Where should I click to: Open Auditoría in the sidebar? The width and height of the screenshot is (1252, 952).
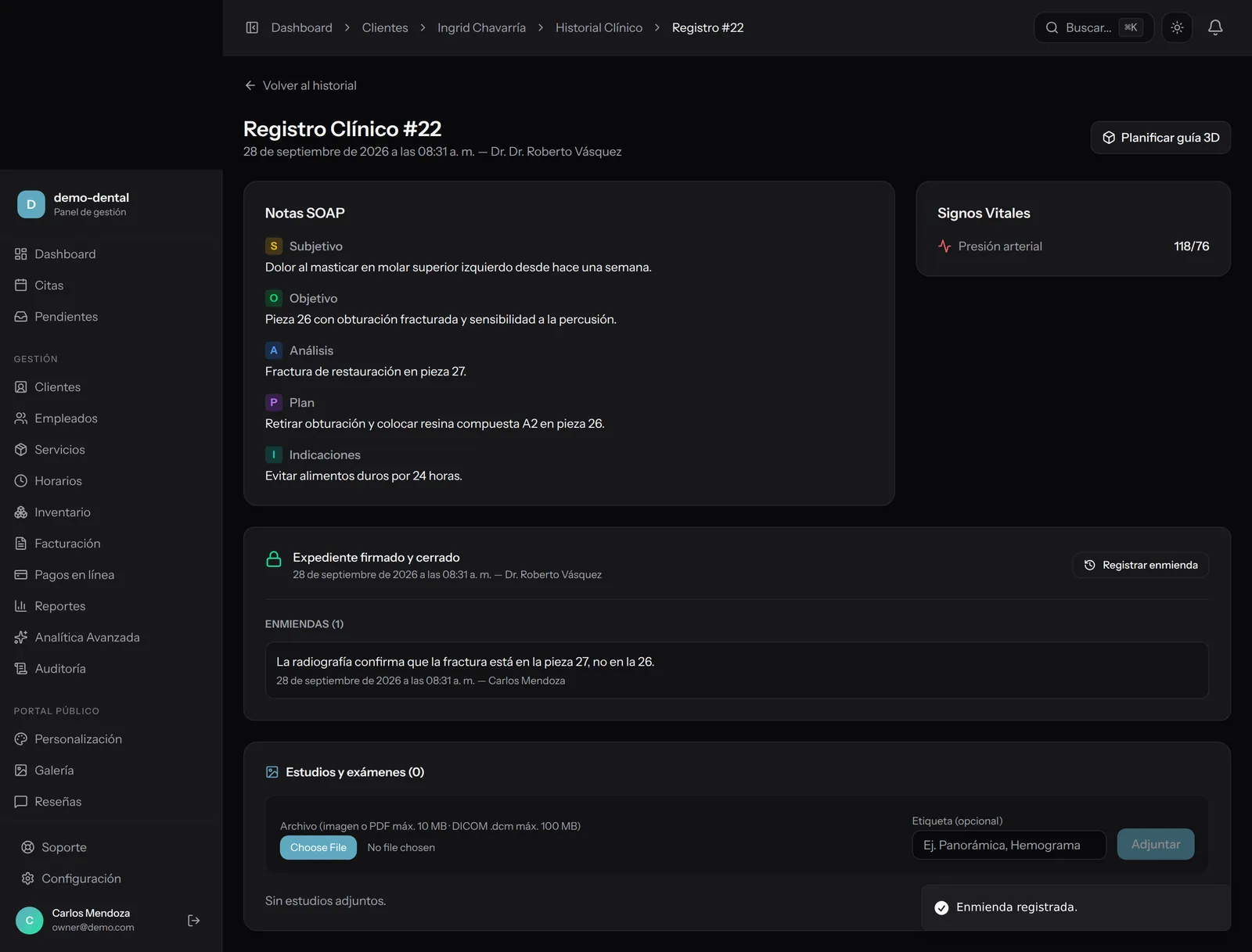[111, 669]
